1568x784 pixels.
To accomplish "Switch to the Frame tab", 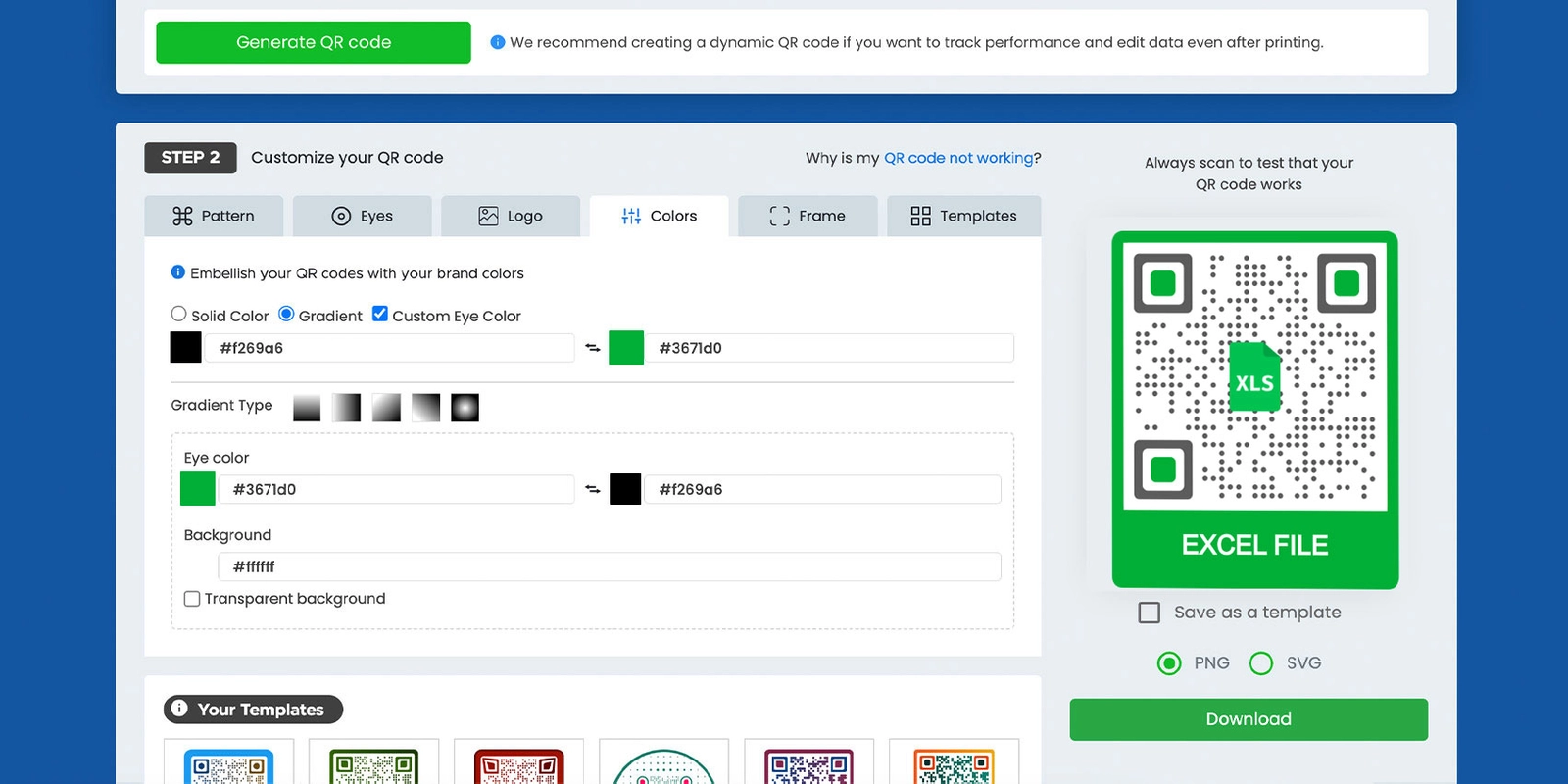I will click(808, 216).
